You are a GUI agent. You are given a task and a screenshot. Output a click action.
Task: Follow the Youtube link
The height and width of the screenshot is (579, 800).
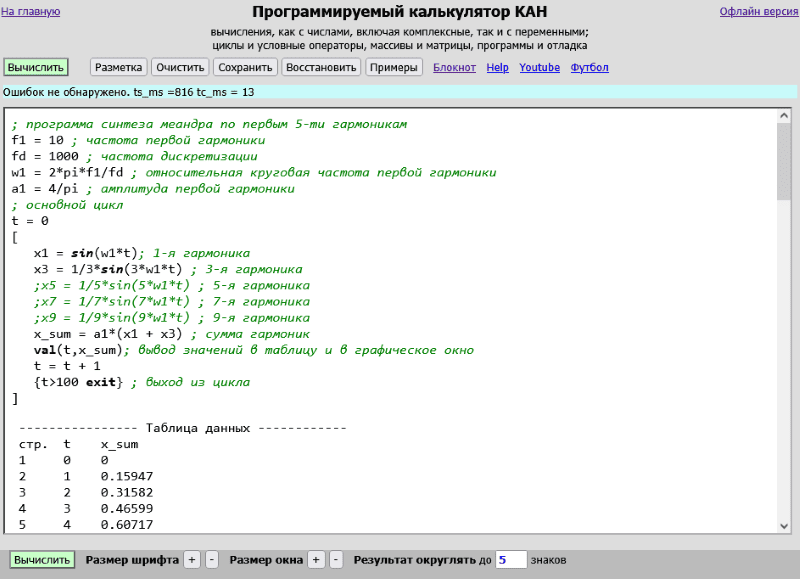539,68
